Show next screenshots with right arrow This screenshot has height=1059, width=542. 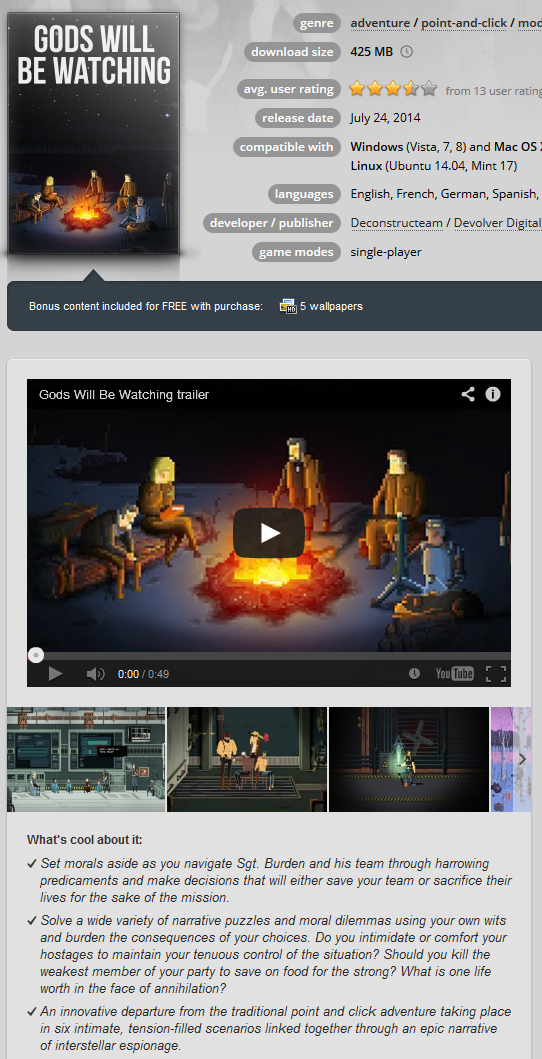521,758
